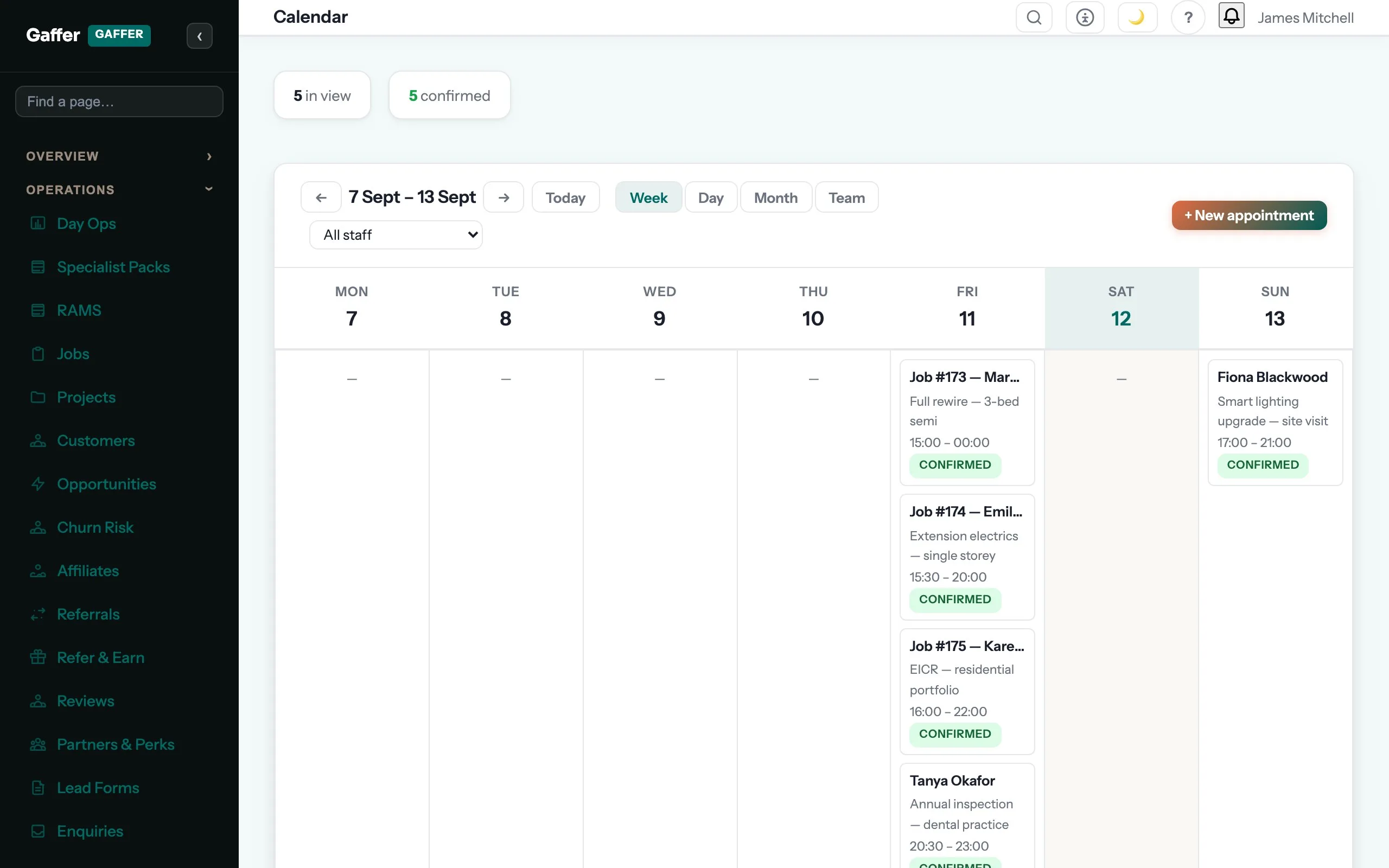Open notifications bell

tap(1231, 16)
